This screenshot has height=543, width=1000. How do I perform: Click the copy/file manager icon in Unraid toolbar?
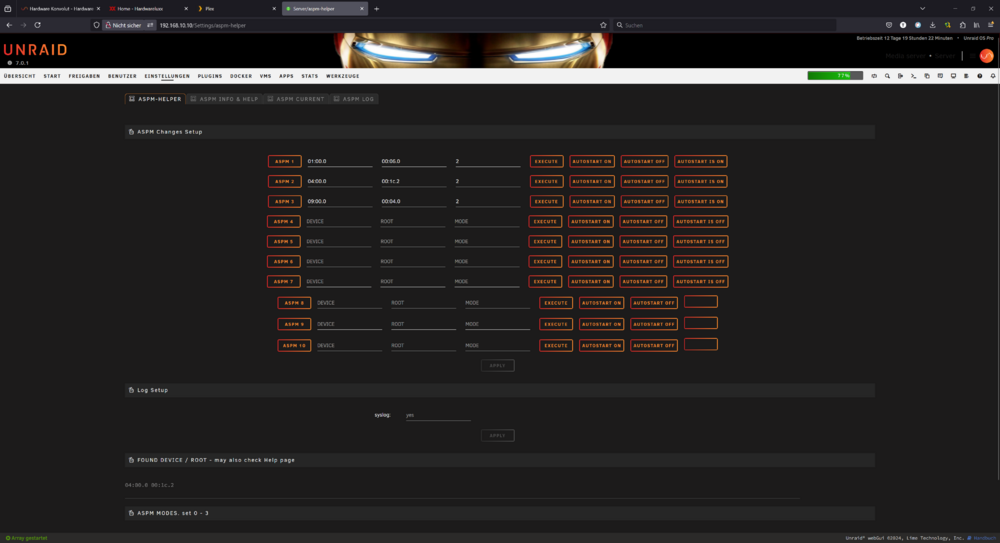[x=927, y=76]
